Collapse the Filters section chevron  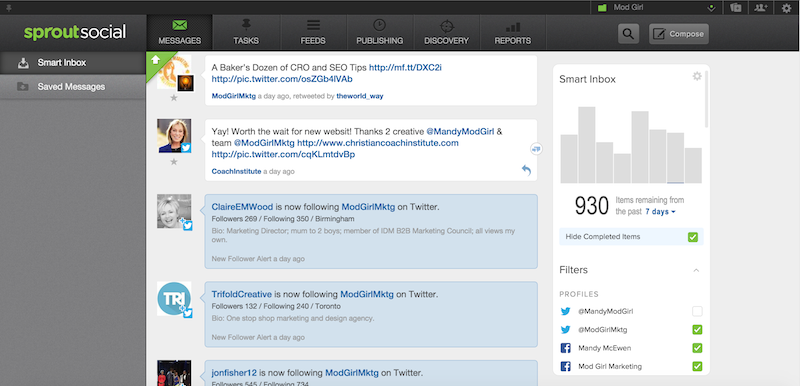(696, 270)
